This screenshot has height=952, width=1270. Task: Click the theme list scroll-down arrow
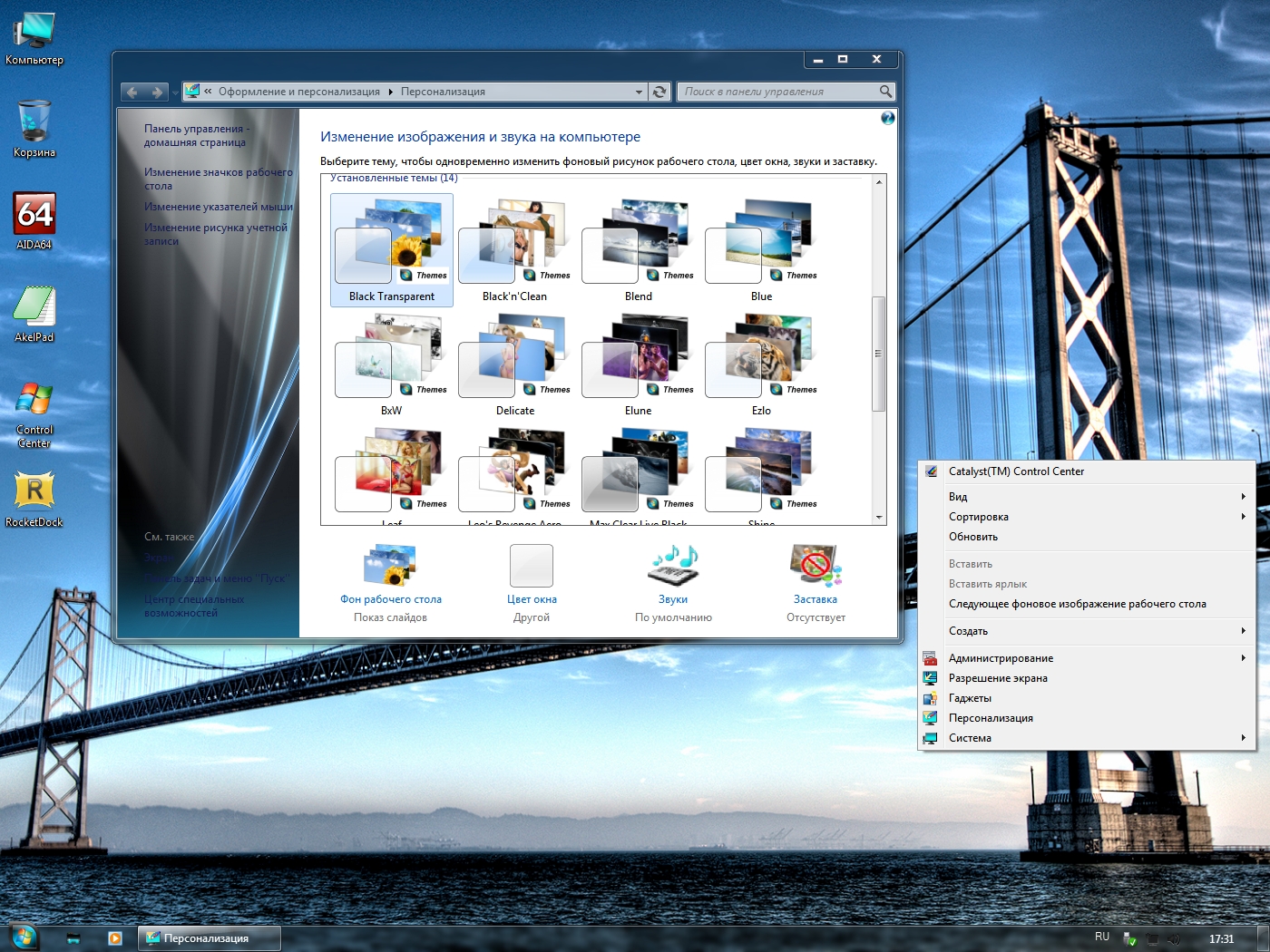tap(878, 518)
